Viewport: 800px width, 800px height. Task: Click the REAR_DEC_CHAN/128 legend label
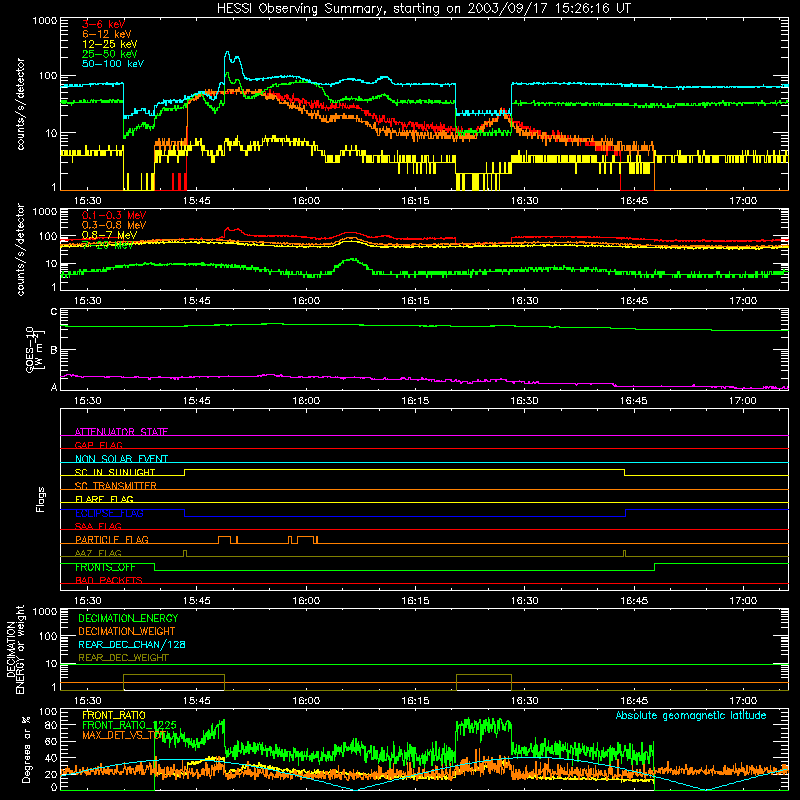tap(132, 644)
